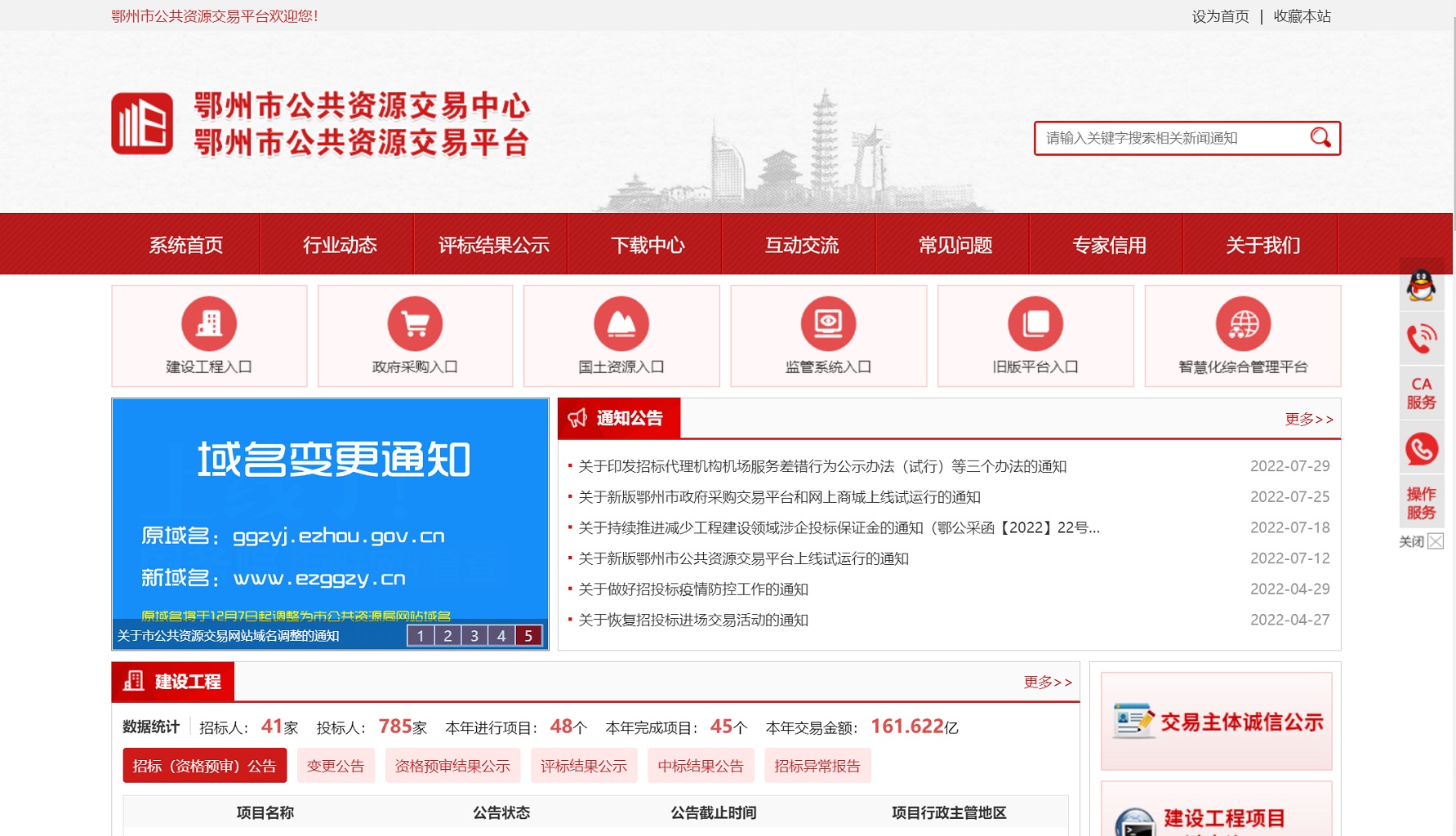Select the 招标异常报告 tab
The width and height of the screenshot is (1456, 836).
[x=817, y=766]
